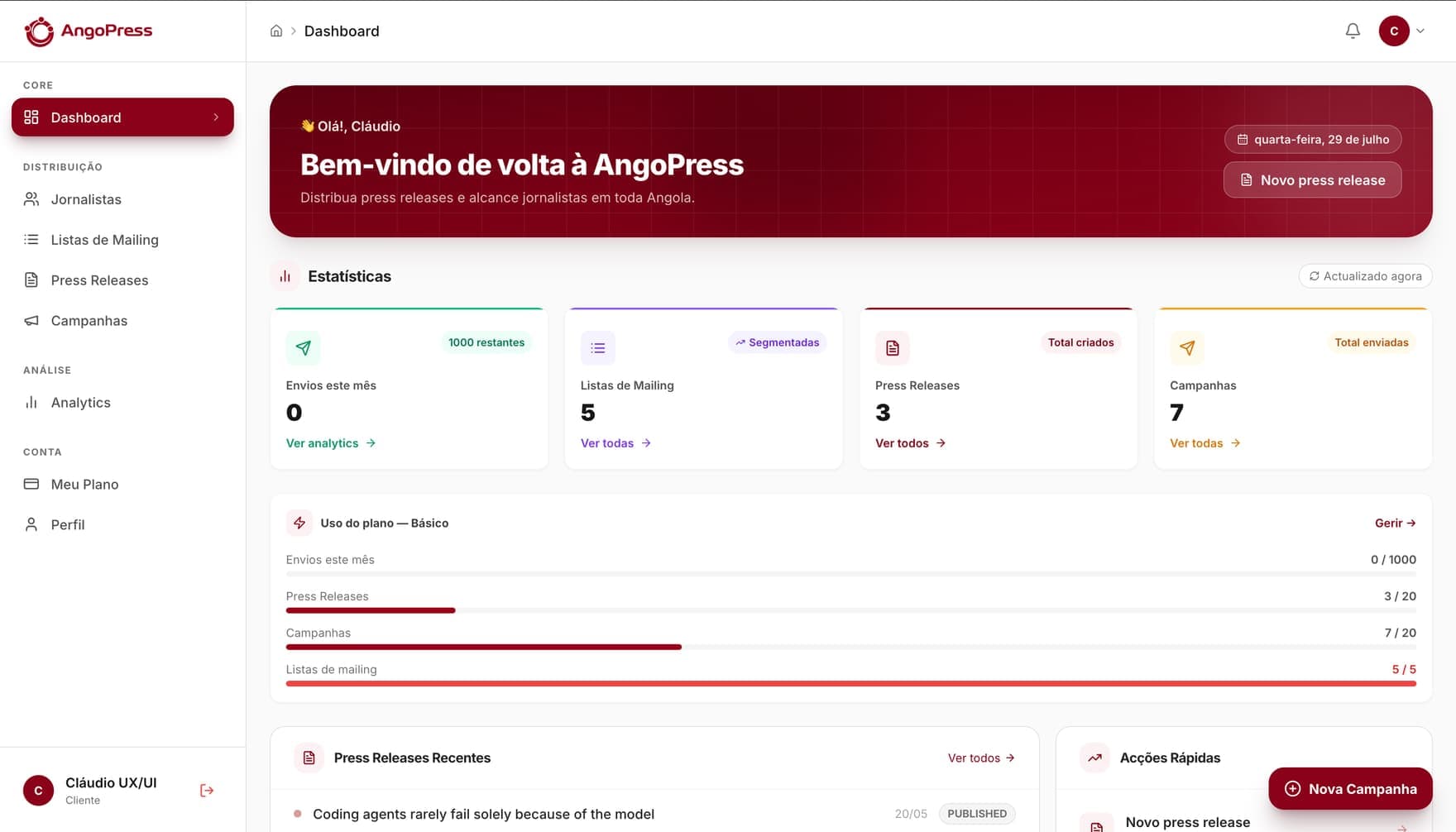
Task: Click the Meu Plano credit card icon
Action: (x=31, y=484)
